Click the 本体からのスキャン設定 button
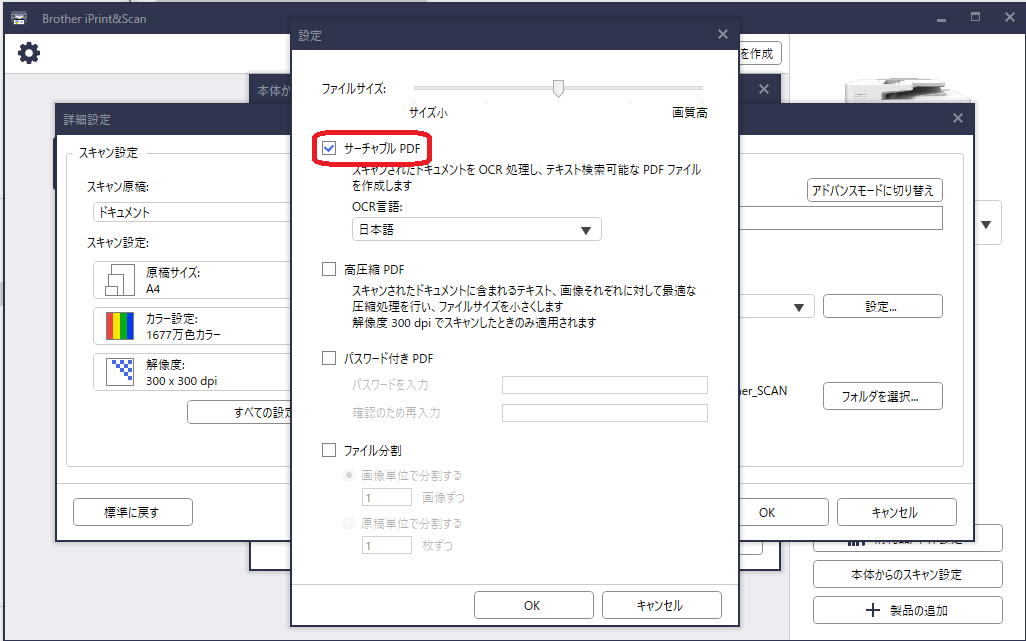This screenshot has height=641, width=1026. 908,574
